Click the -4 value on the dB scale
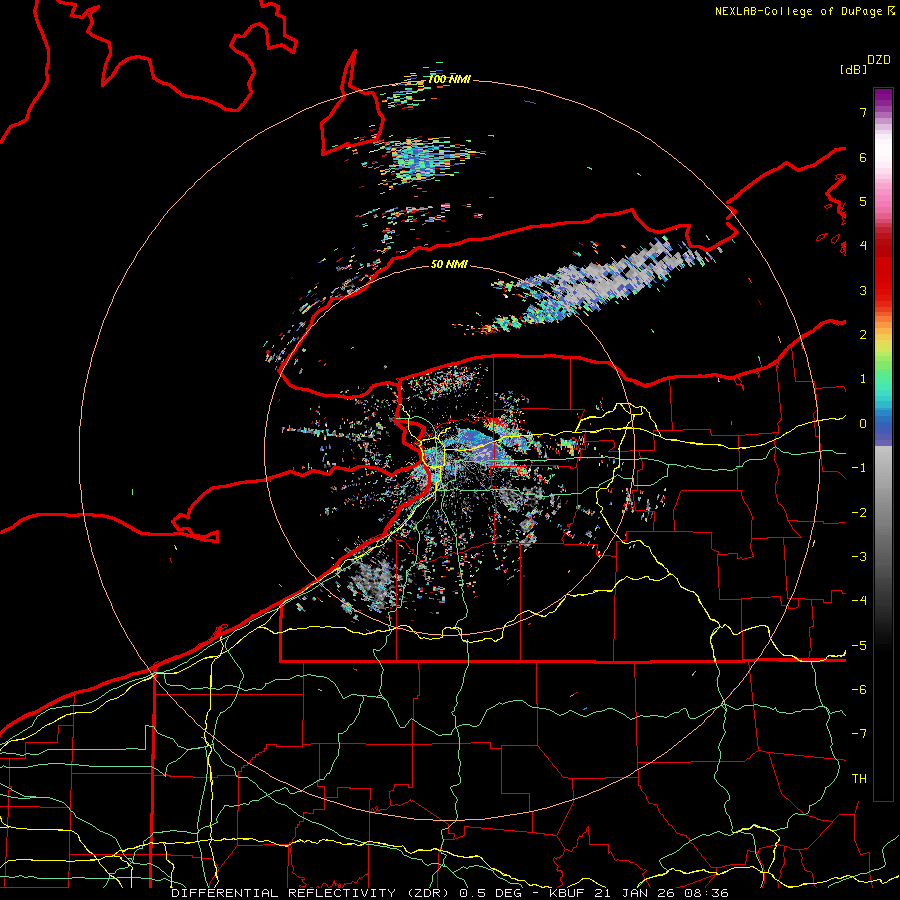Image resolution: width=900 pixels, height=900 pixels. tap(859, 601)
